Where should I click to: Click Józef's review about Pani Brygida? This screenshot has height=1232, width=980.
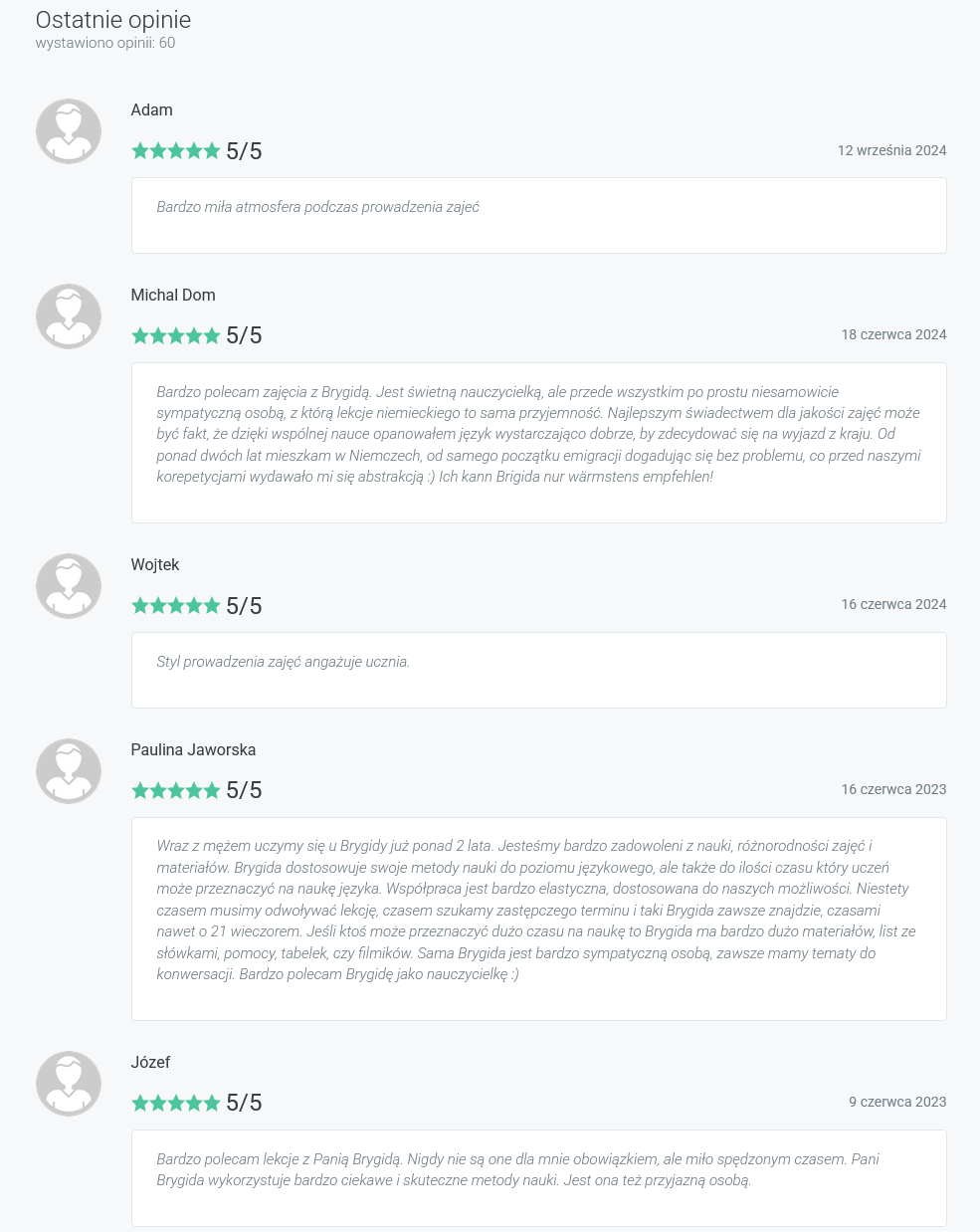(538, 1170)
